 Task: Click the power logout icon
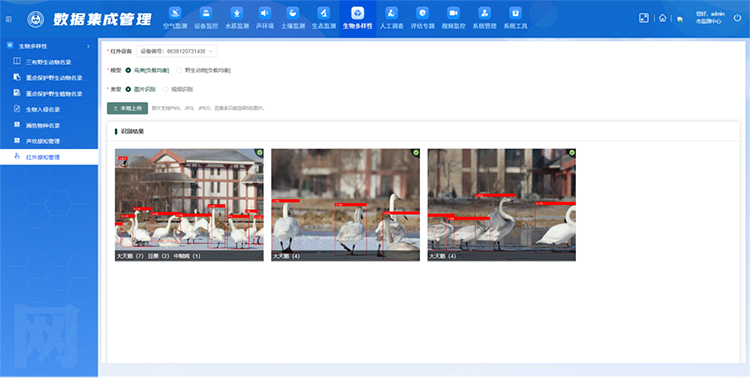click(x=737, y=18)
